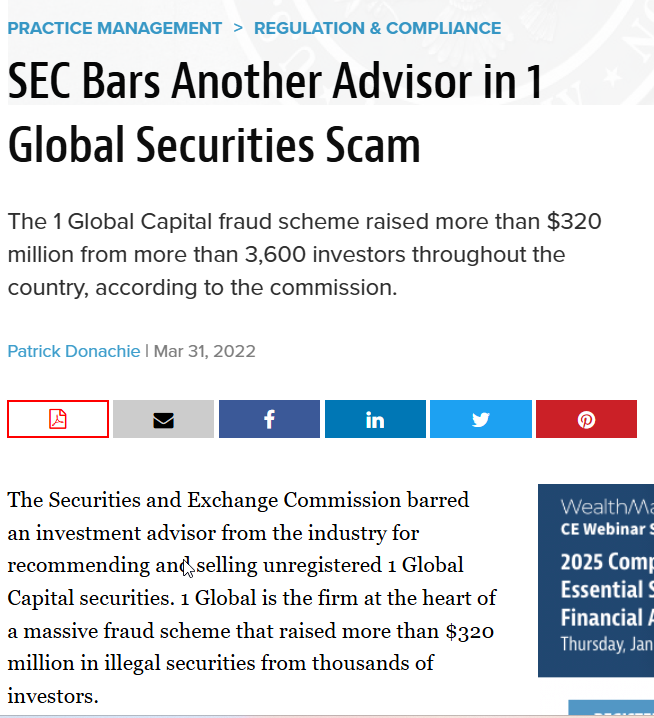Pin the article on Pinterest
This screenshot has width=654, height=718.
586,419
